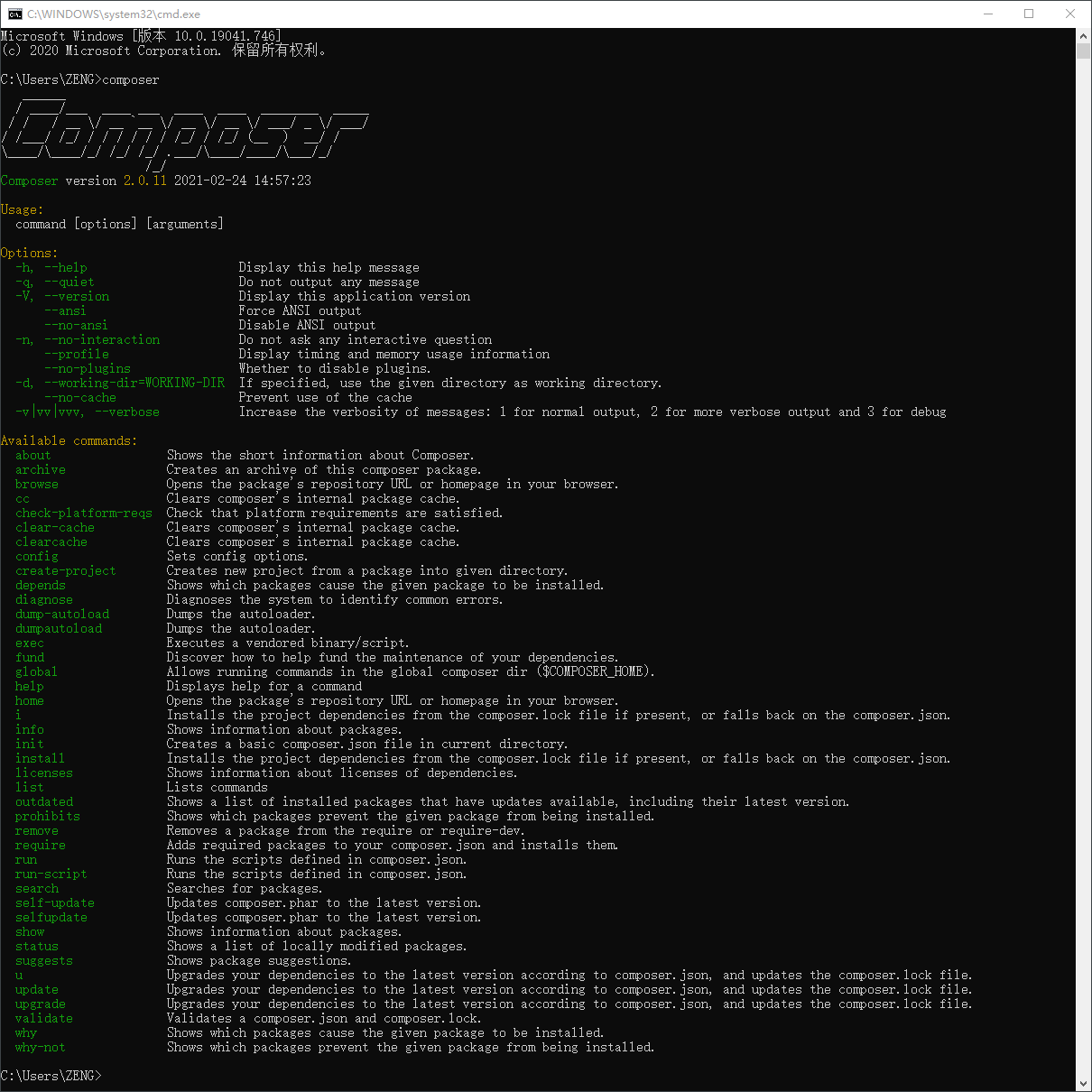Image resolution: width=1092 pixels, height=1092 pixels.
Task: Click the '--no-interaction' option text
Action: coord(102,339)
